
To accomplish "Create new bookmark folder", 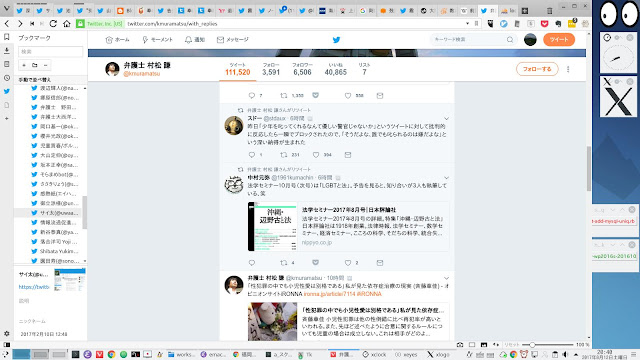I will 35,65.
